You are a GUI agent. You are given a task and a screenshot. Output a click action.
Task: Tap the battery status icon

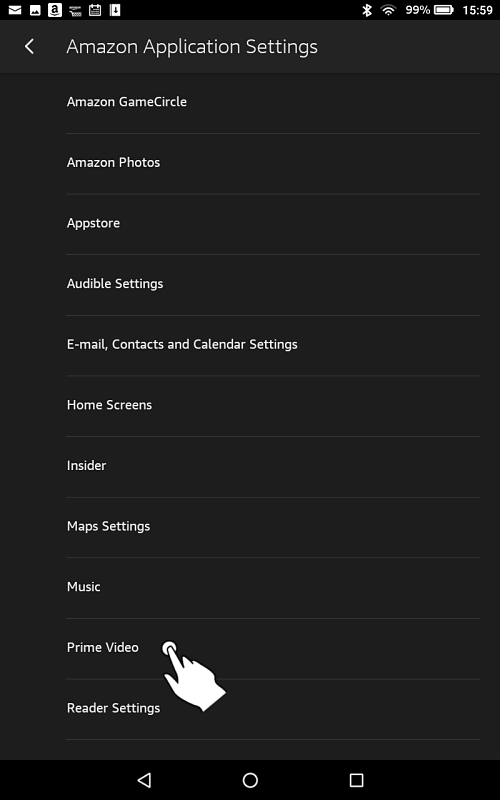click(444, 10)
